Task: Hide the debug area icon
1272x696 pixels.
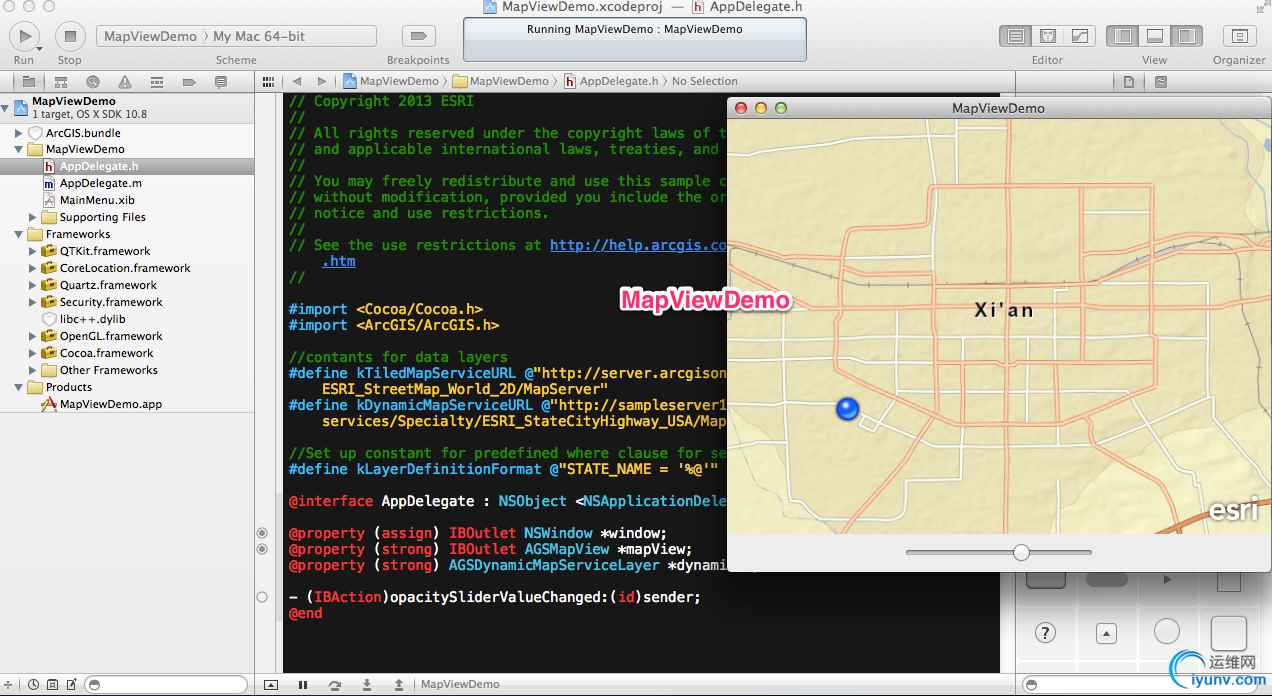Action: [270, 685]
